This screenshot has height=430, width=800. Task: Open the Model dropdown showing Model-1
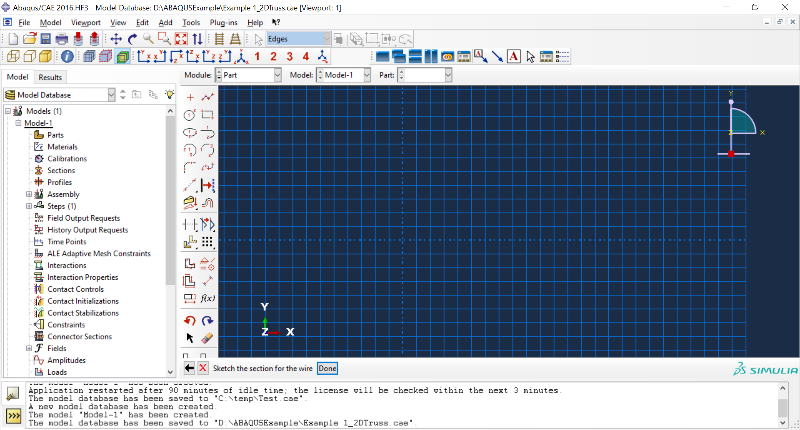pyautogui.click(x=343, y=75)
